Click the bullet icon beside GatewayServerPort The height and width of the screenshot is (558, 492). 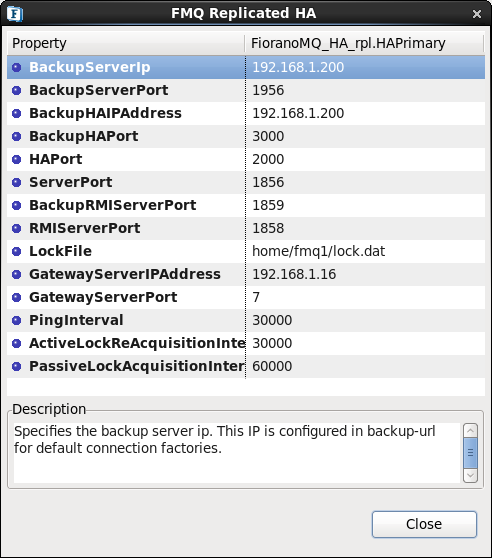[x=17, y=297]
